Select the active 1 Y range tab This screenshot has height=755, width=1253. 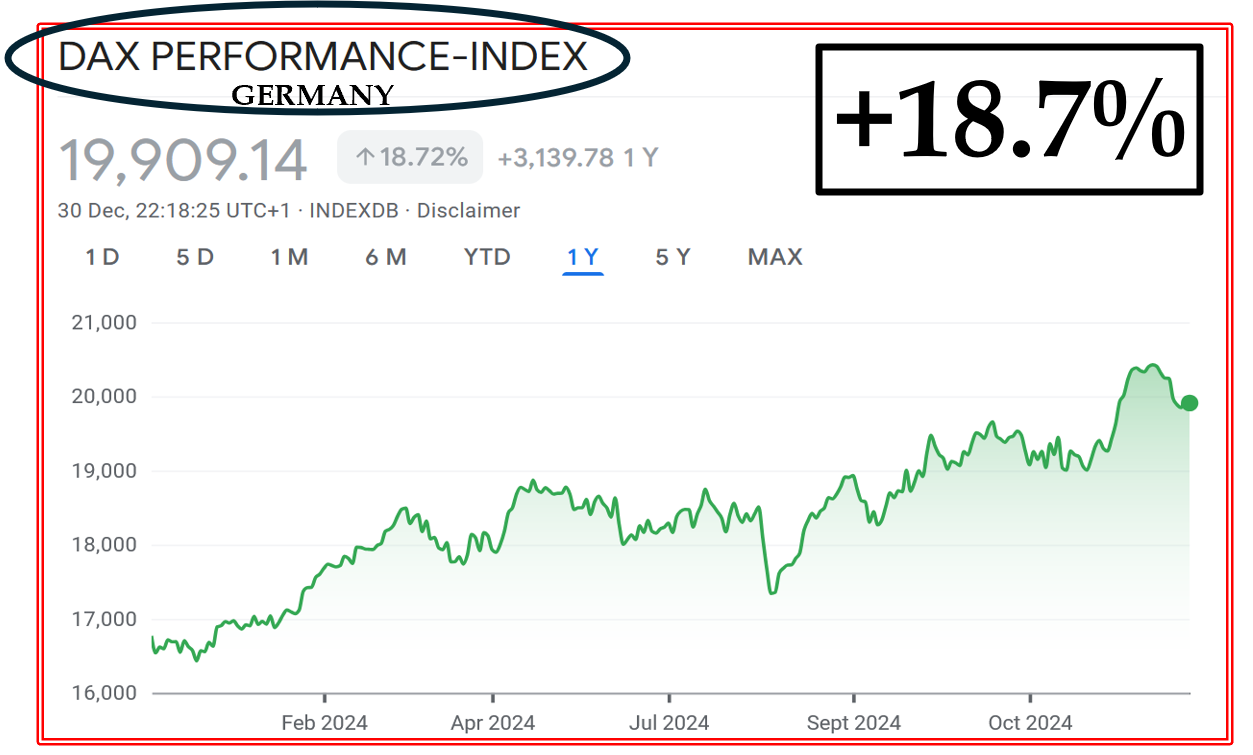[583, 257]
